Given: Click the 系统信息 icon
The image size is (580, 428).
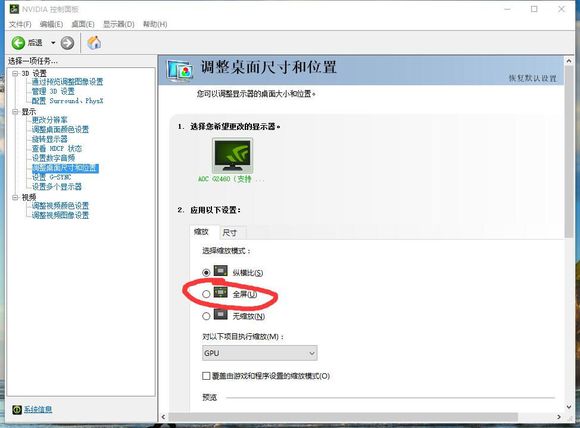Looking at the screenshot, I should (17, 410).
